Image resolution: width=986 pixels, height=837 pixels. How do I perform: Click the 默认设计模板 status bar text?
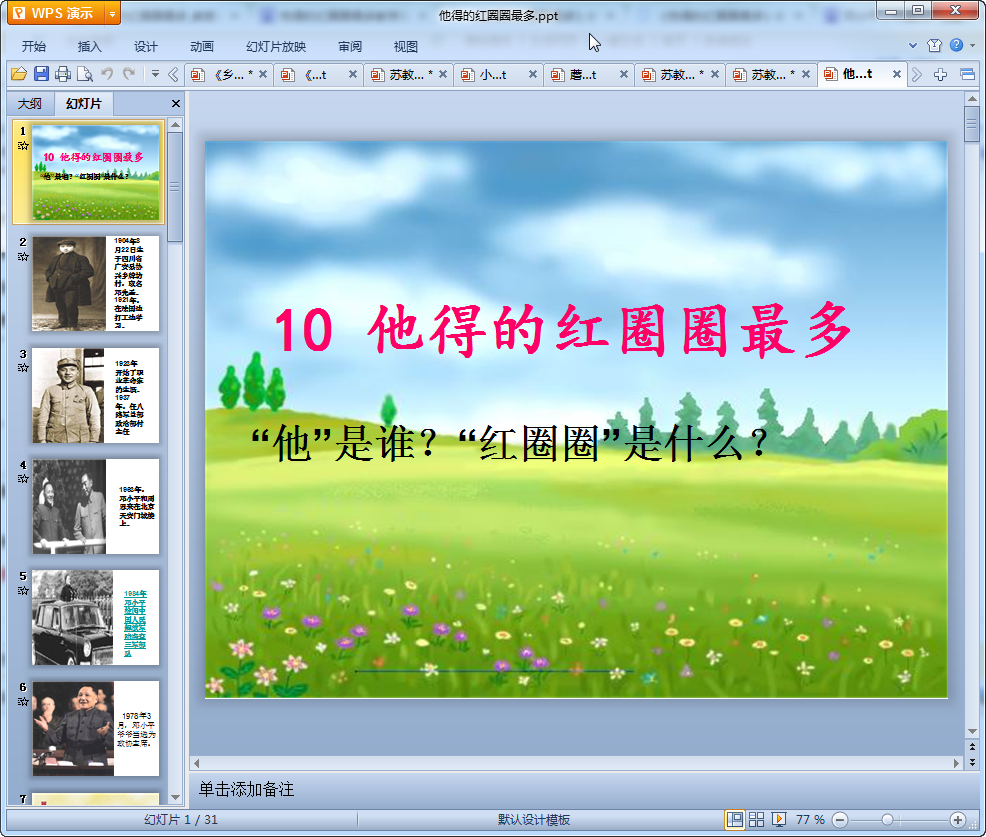[534, 819]
